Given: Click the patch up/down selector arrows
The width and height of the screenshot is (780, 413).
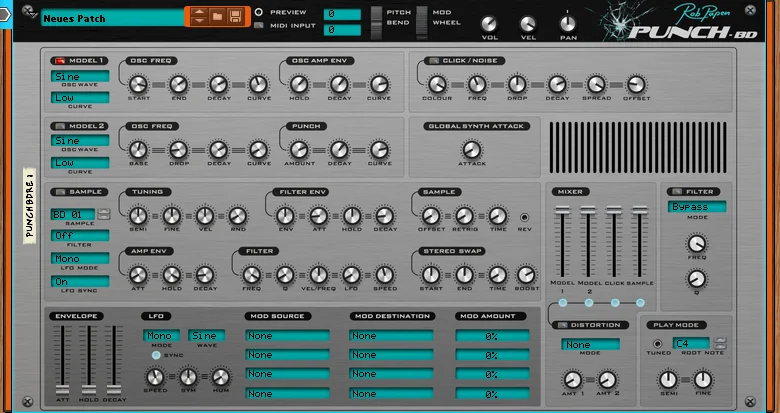Looking at the screenshot, I should (198, 16).
